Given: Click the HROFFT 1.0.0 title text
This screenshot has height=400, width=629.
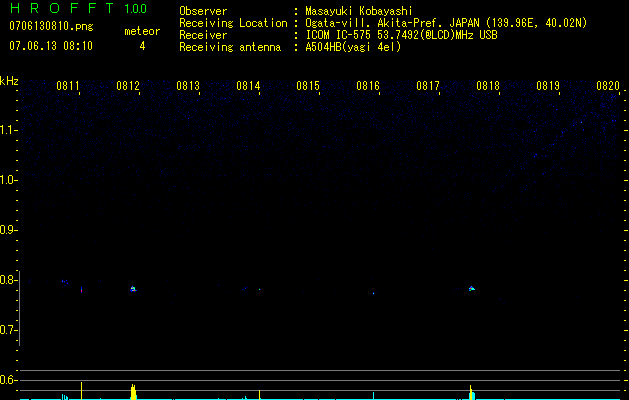Looking at the screenshot, I should click(78, 8).
